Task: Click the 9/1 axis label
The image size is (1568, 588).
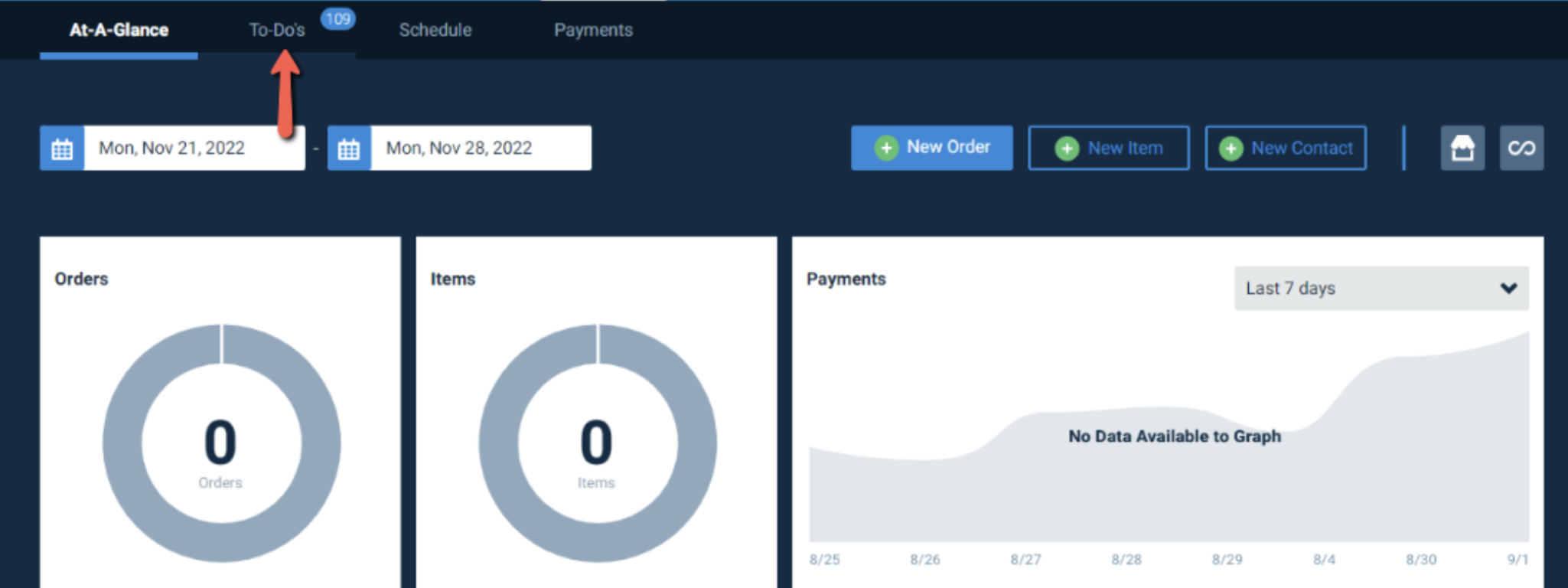Action: coord(1517,560)
